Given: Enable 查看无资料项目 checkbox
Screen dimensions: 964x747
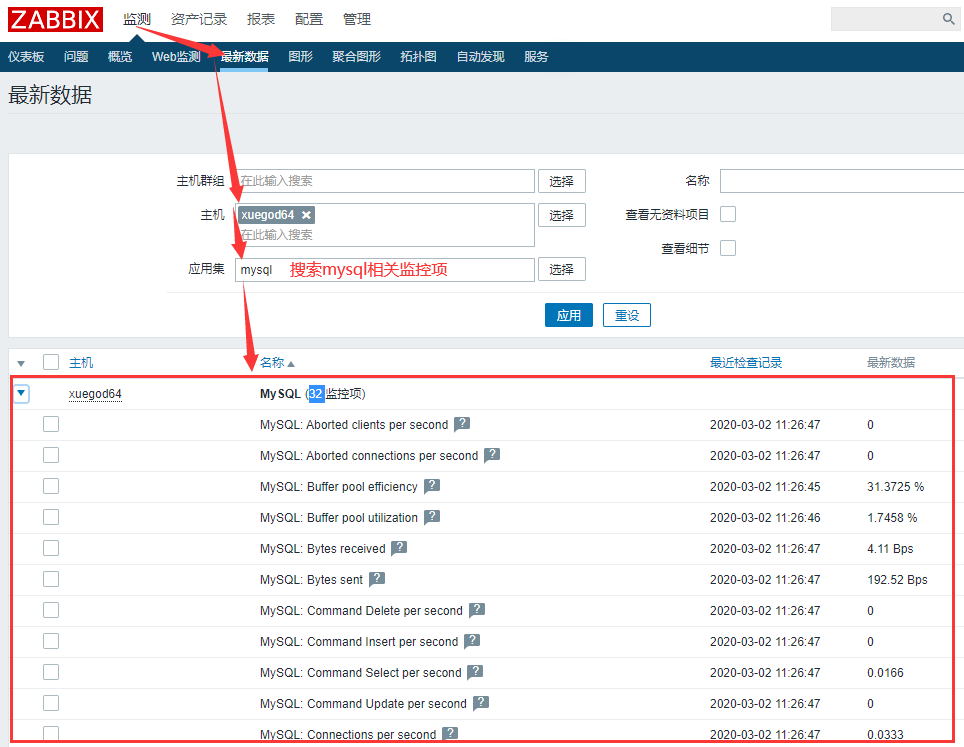Looking at the screenshot, I should (728, 214).
